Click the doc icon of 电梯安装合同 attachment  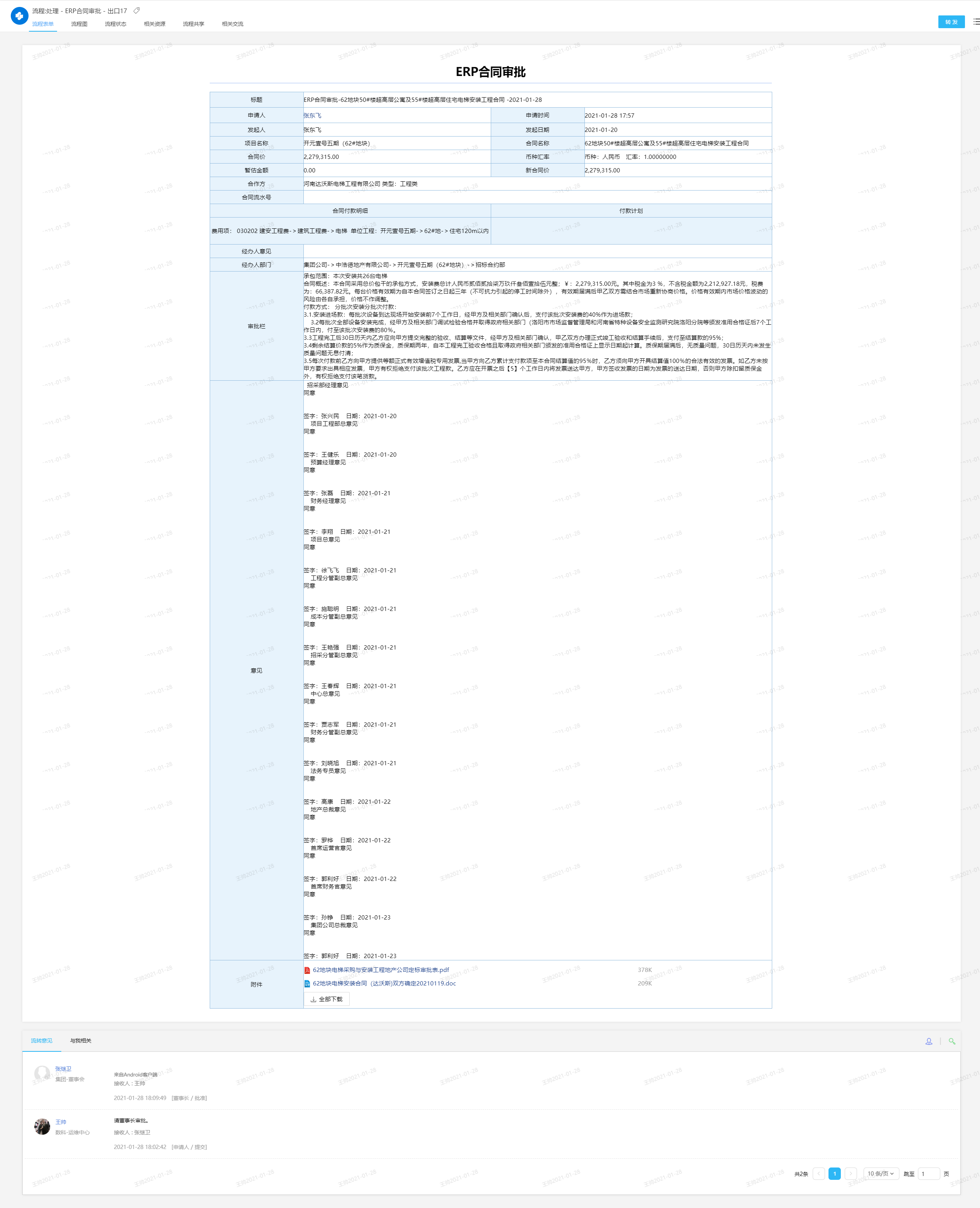pyautogui.click(x=307, y=984)
